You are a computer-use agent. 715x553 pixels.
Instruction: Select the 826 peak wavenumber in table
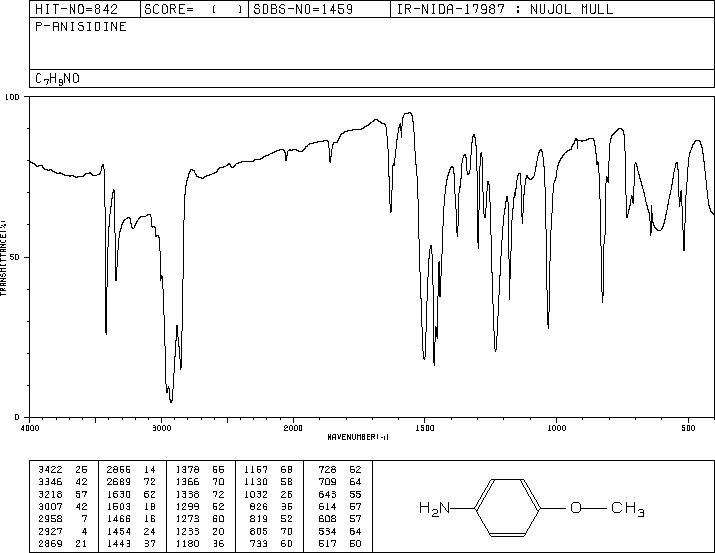tap(259, 506)
